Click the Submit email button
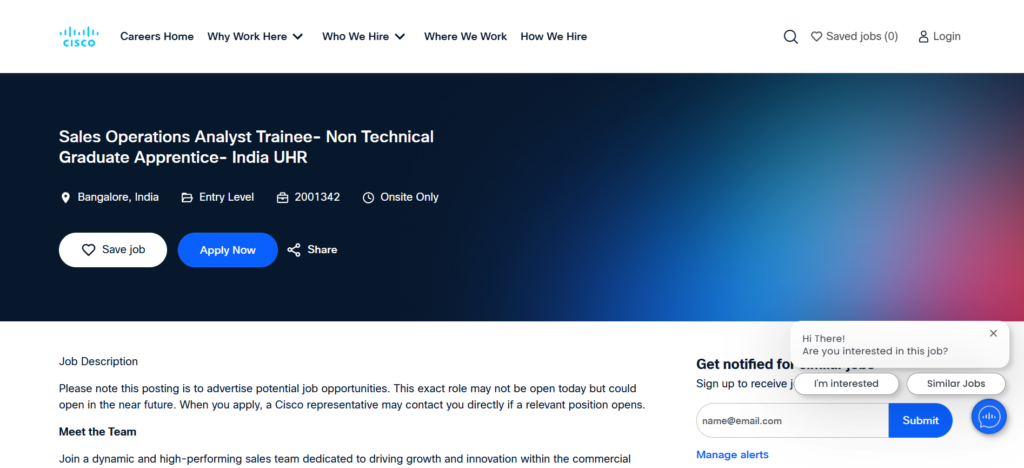1024x468 pixels. point(920,421)
